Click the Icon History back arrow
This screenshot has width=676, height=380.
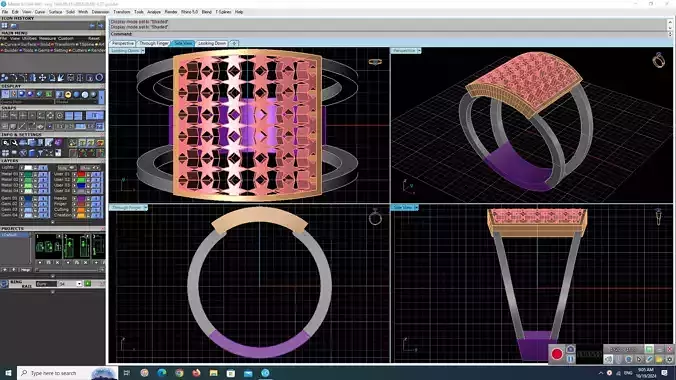[x=92, y=26]
